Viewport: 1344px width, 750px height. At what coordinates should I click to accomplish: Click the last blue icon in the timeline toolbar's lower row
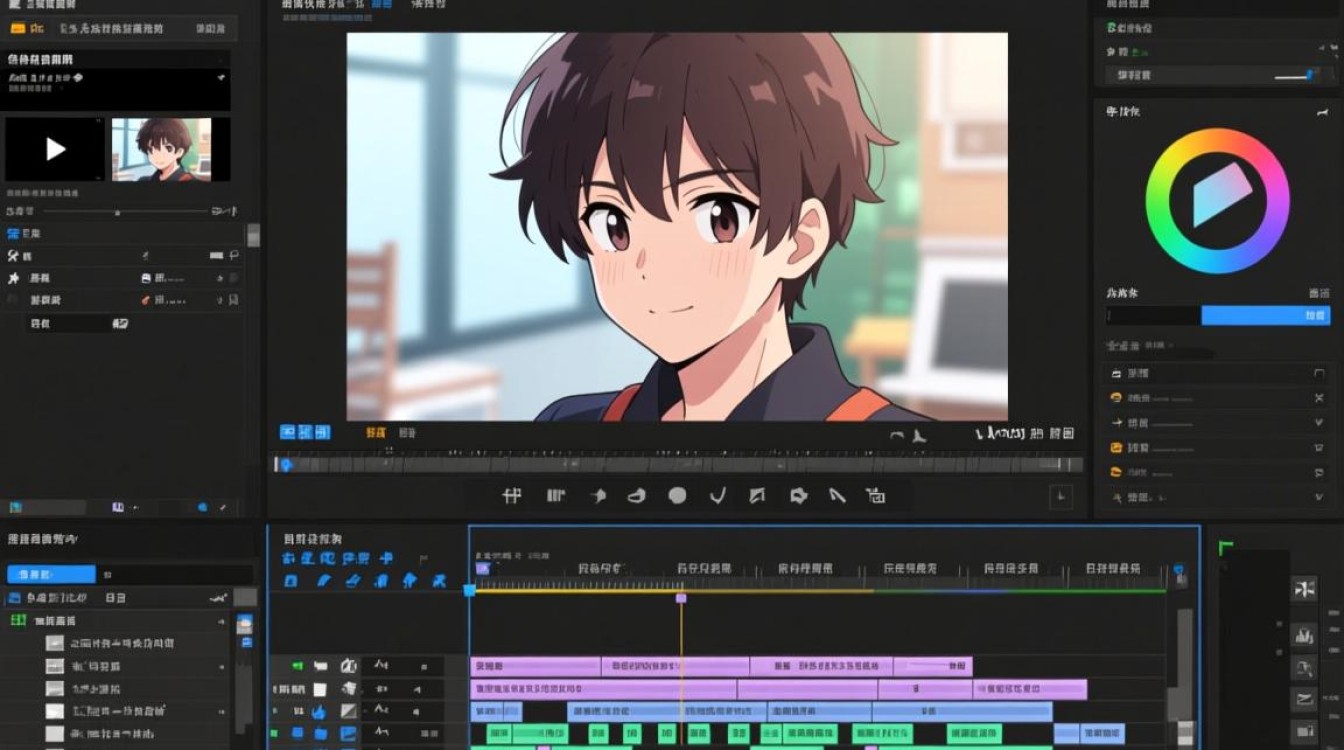point(439,581)
